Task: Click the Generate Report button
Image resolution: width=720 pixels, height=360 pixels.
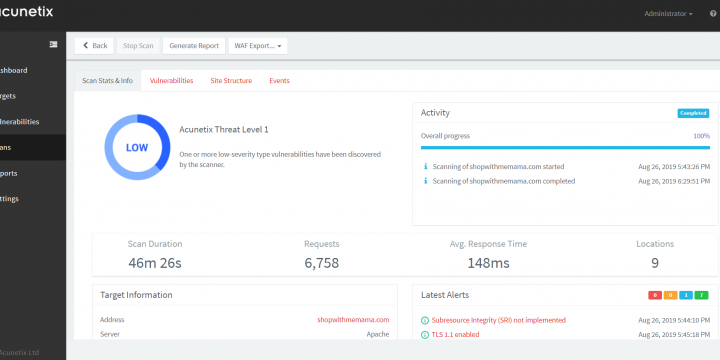Action: point(194,46)
